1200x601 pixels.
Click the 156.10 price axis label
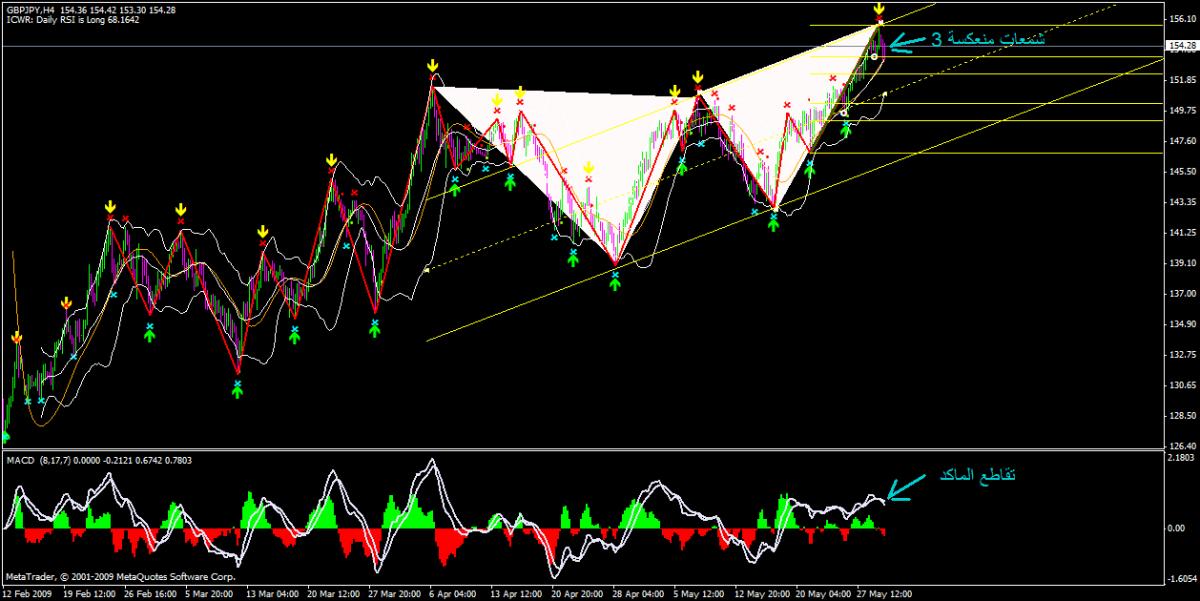[1181, 19]
